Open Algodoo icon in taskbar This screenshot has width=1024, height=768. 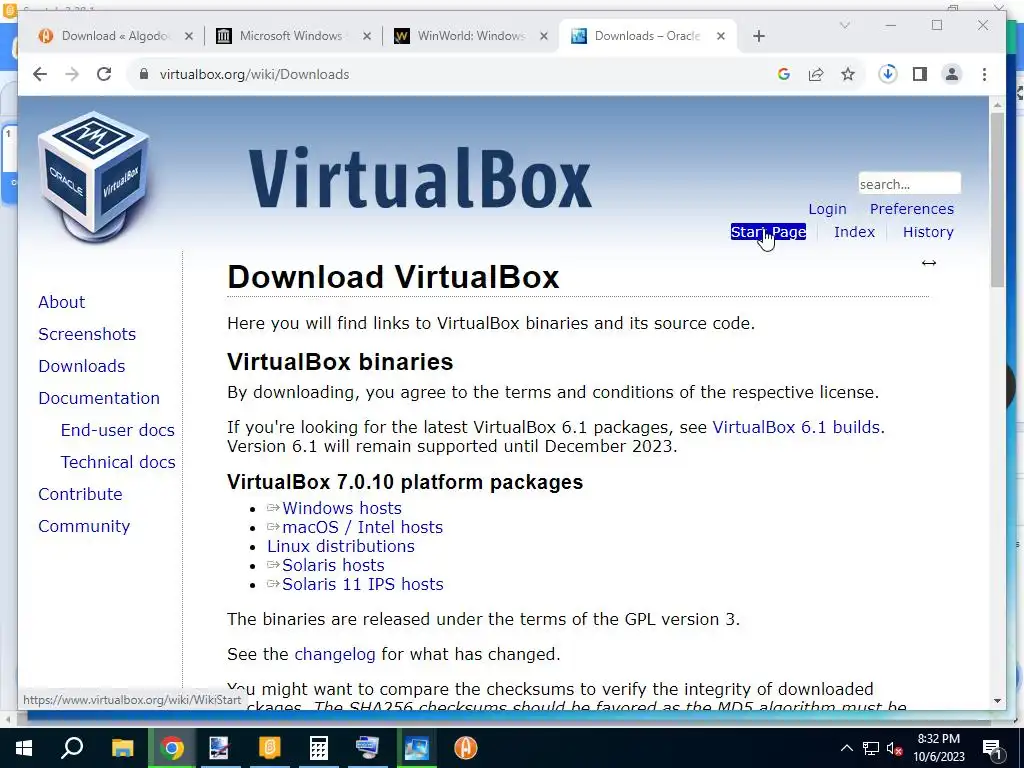[466, 748]
